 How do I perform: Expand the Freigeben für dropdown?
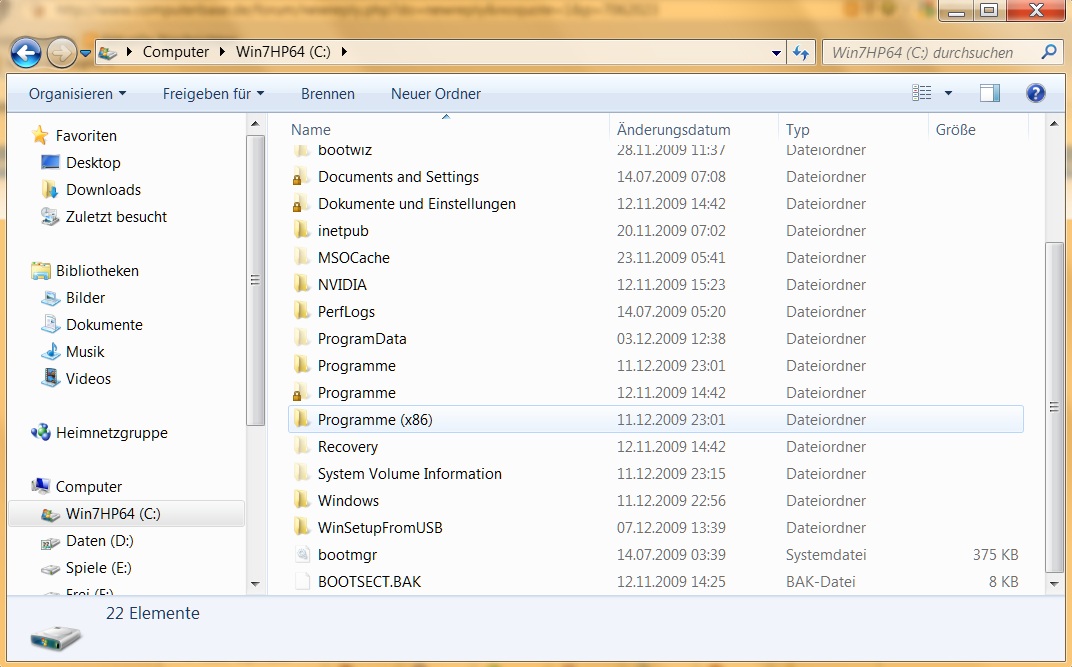(213, 94)
